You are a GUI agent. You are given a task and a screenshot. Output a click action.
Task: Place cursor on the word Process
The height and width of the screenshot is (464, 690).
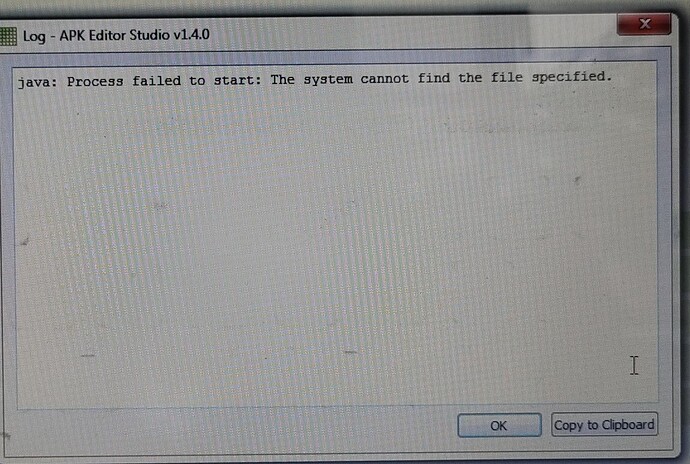pos(95,81)
